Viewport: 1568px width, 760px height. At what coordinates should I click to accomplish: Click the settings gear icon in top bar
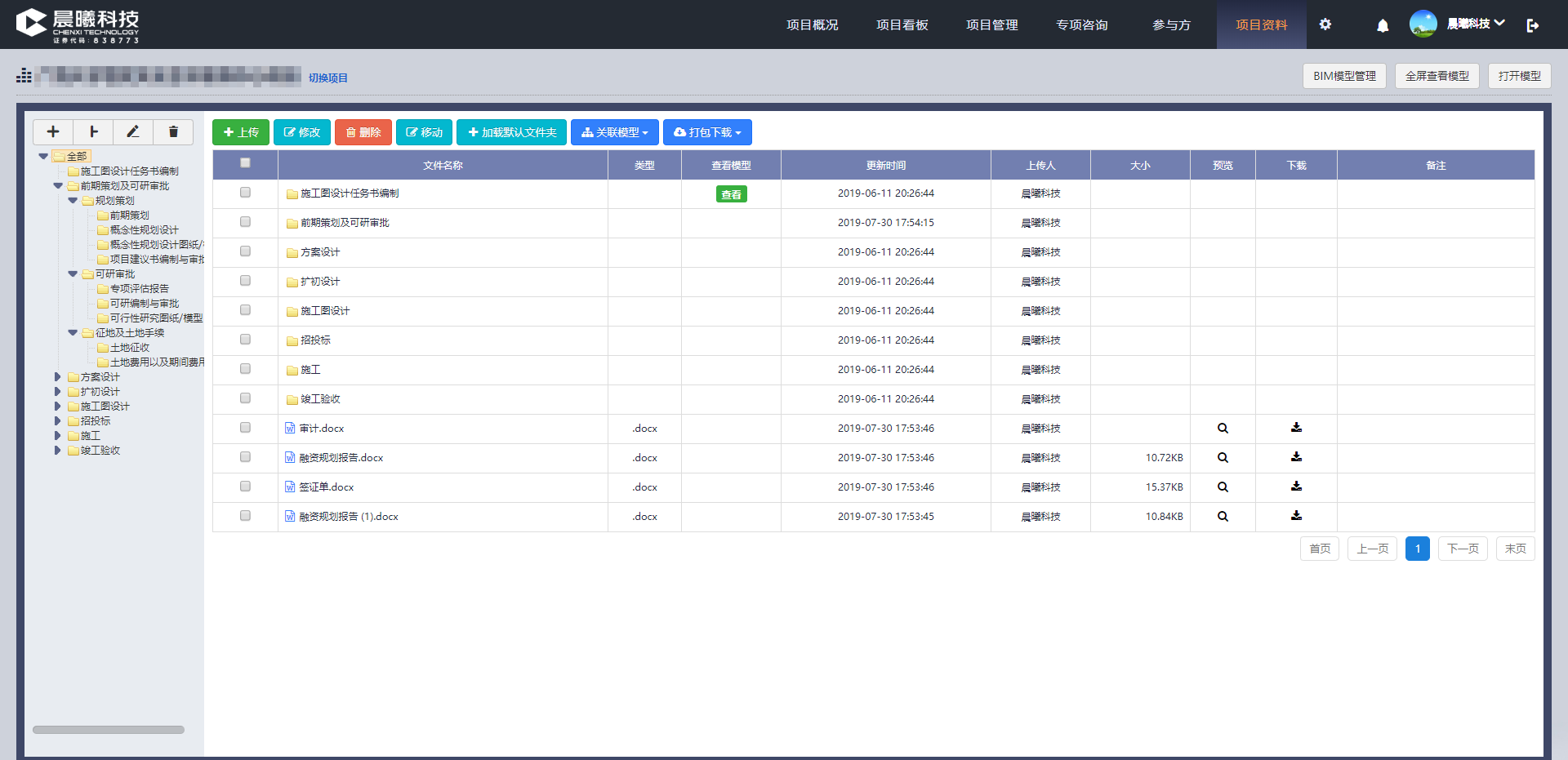click(x=1325, y=24)
